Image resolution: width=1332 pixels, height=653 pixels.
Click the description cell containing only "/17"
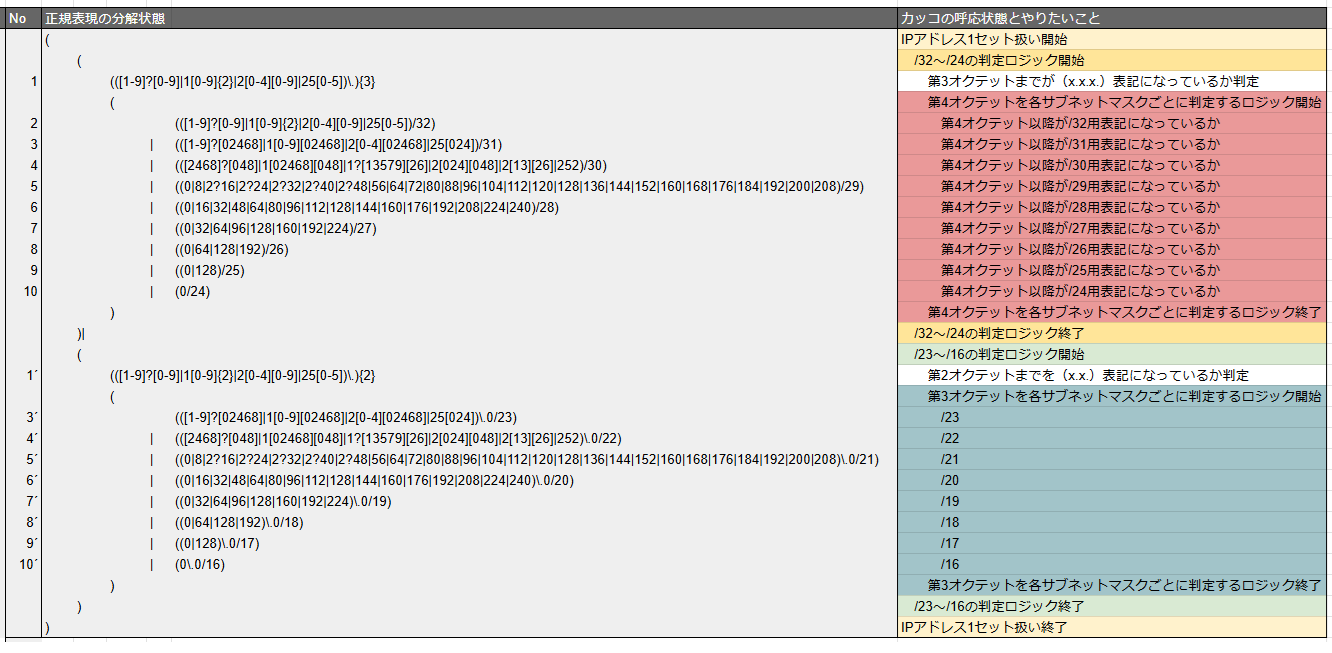[1113, 544]
